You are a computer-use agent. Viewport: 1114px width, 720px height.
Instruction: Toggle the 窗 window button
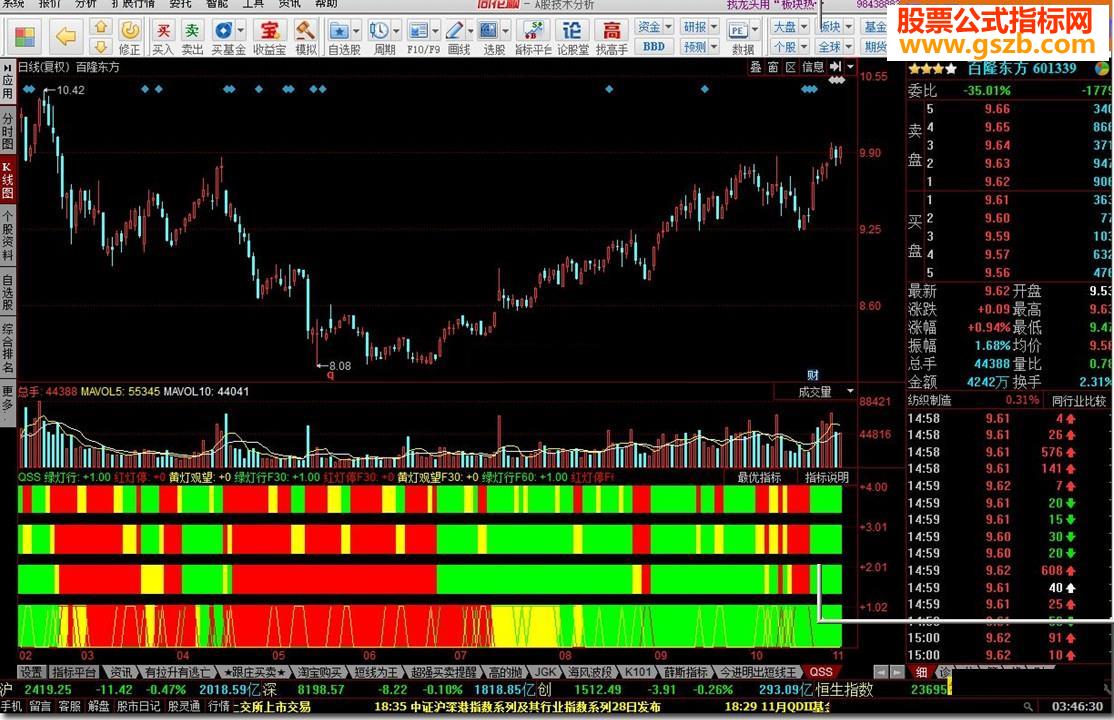tap(773, 67)
